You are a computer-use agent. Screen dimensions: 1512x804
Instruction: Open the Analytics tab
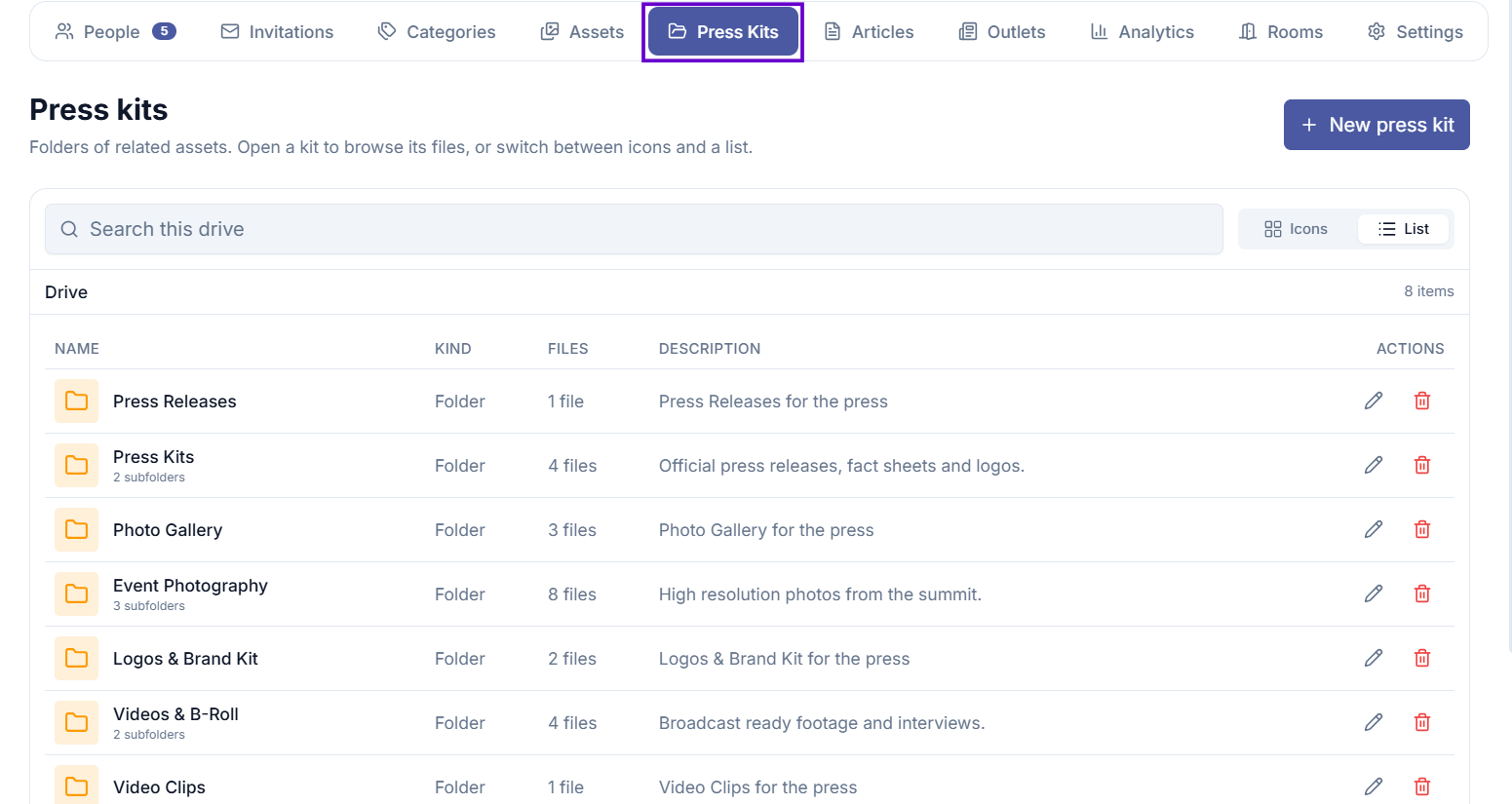point(1142,31)
